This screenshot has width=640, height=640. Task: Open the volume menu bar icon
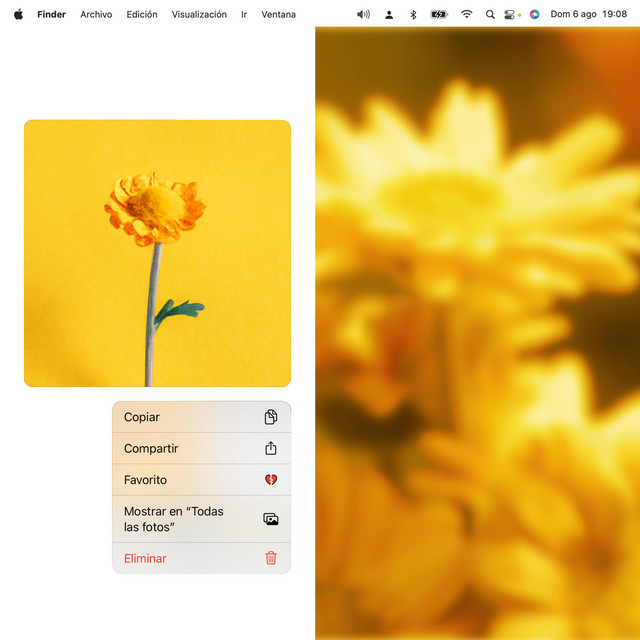(x=363, y=14)
